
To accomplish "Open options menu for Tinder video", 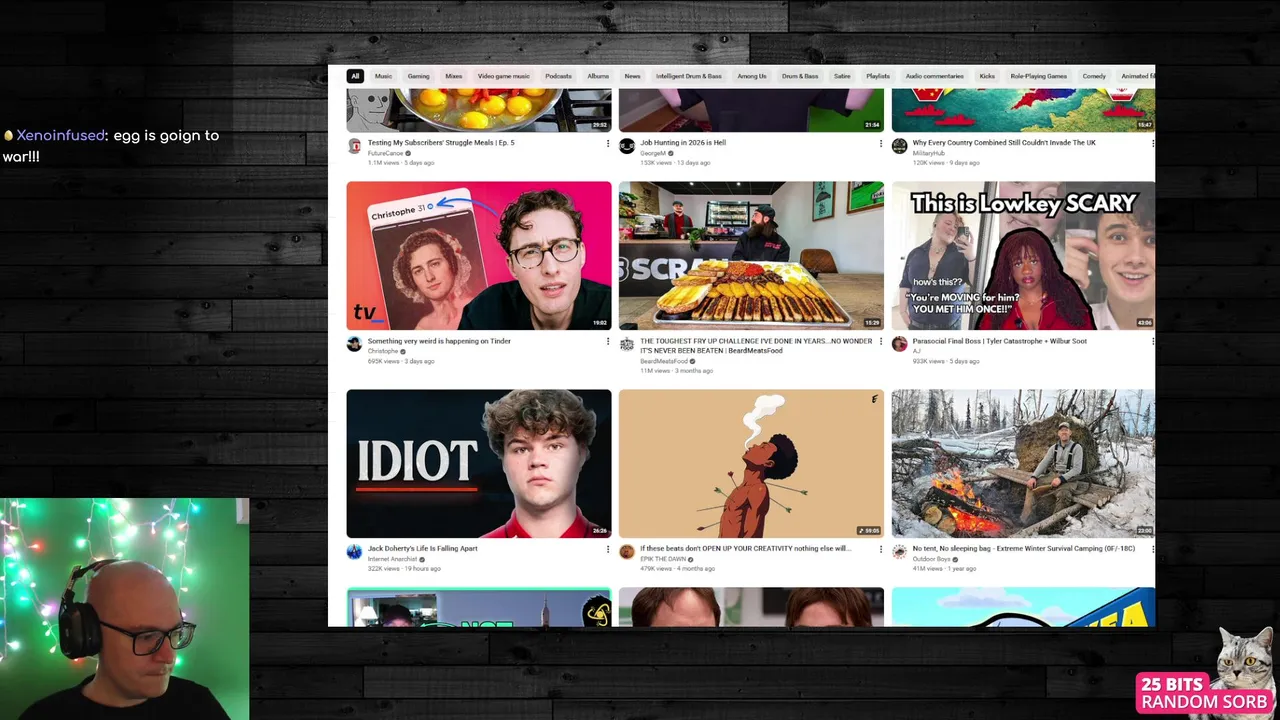I will pos(607,341).
